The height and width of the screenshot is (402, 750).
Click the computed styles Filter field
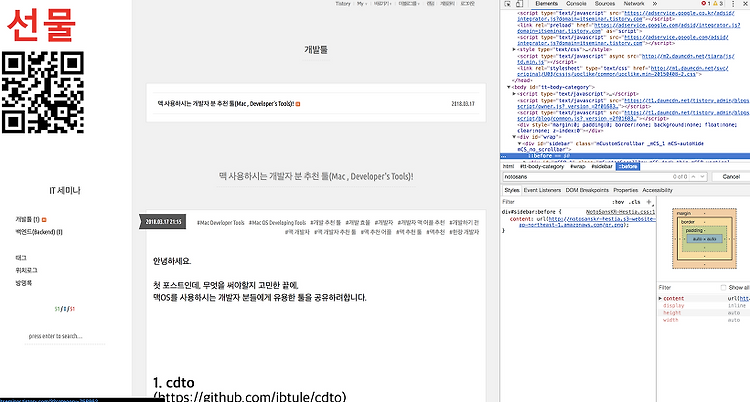point(687,288)
